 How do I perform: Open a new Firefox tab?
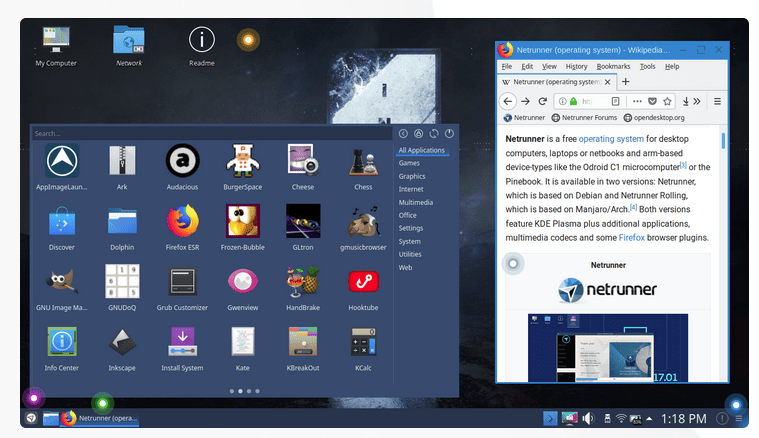[625, 82]
